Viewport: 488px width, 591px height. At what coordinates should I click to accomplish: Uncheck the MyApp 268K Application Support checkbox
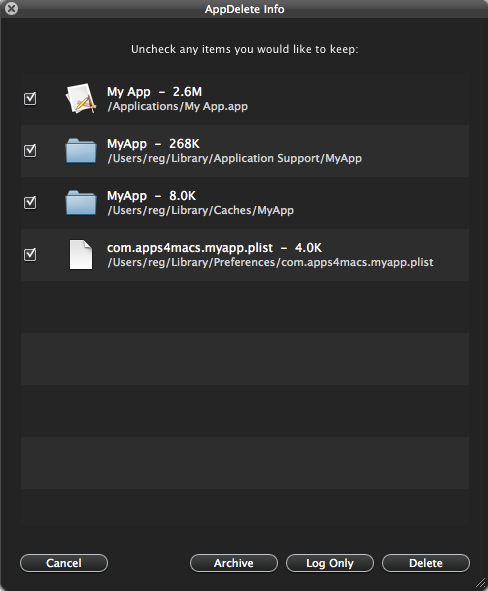coord(30,150)
